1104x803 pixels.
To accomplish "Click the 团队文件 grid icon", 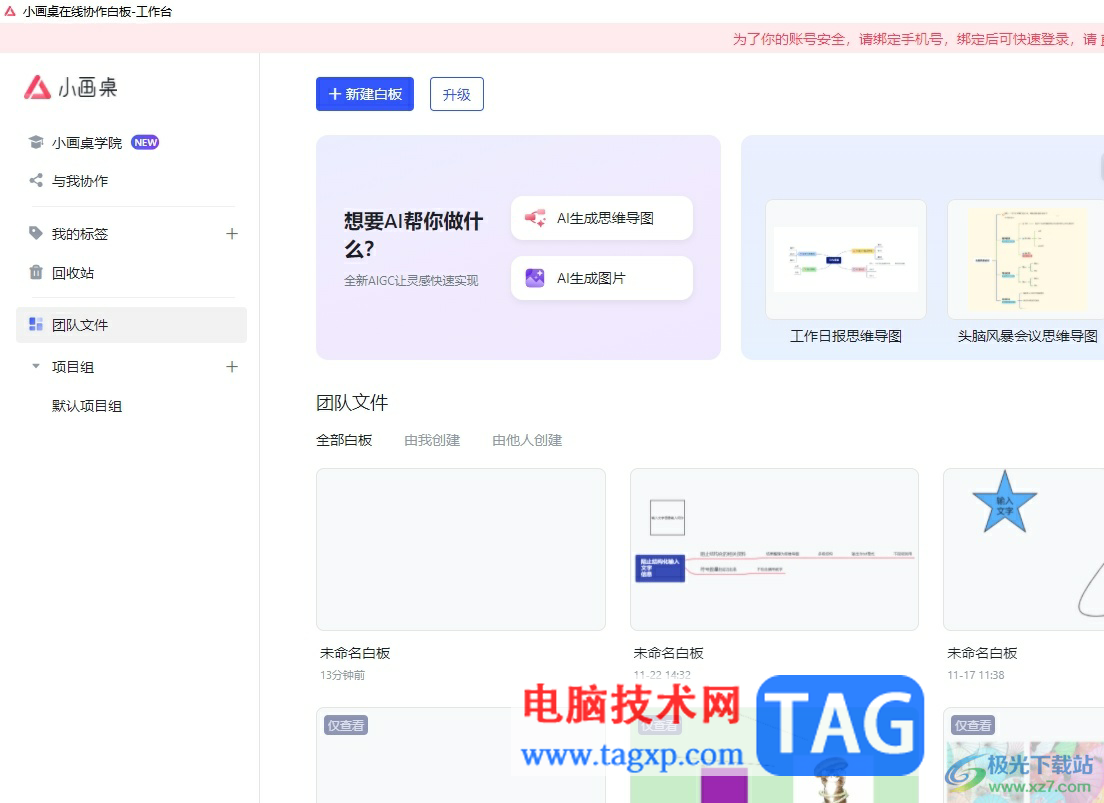I will pos(36,324).
